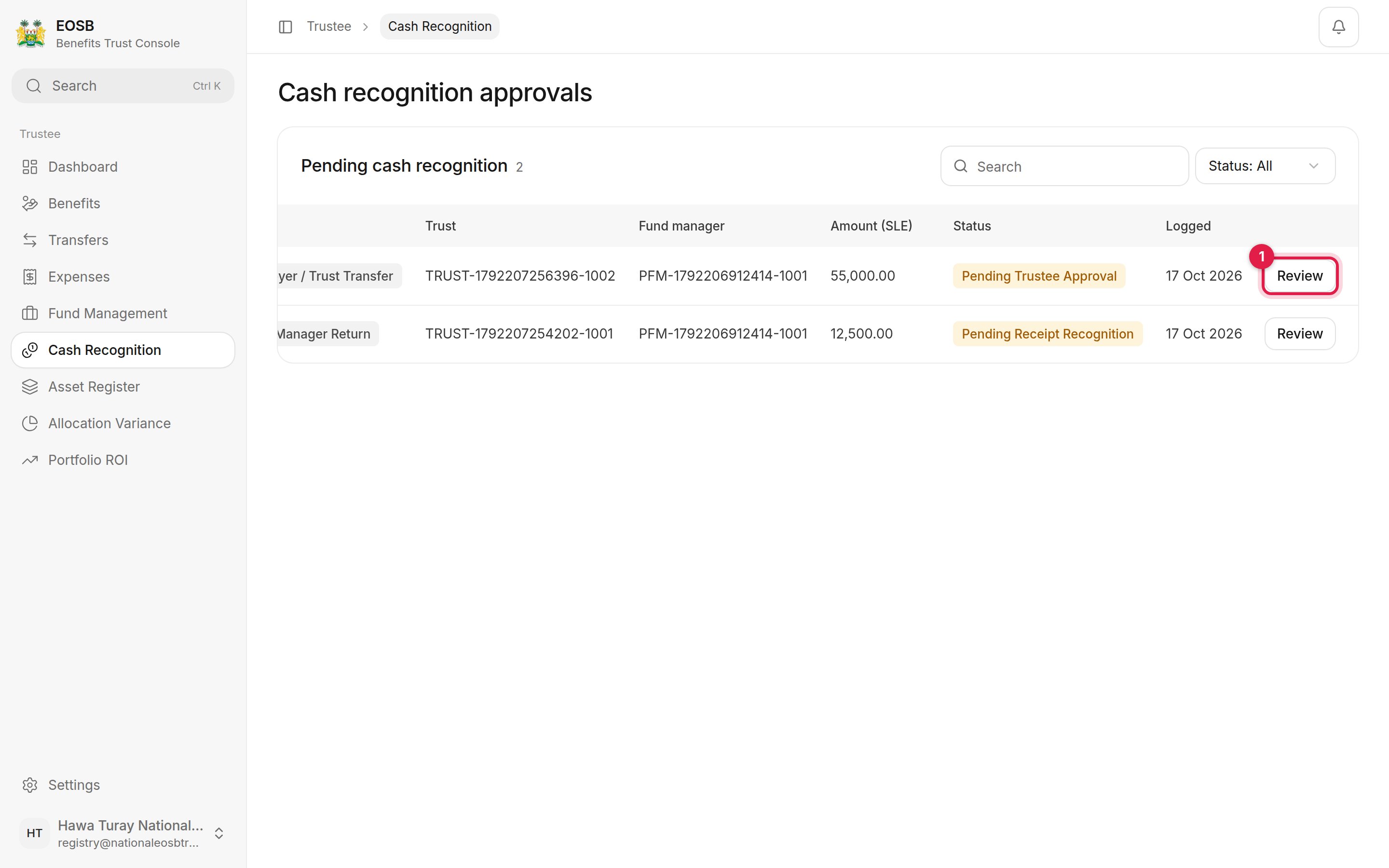Click the Pending Receipt Recognition badge
1389x868 pixels.
pos(1047,334)
